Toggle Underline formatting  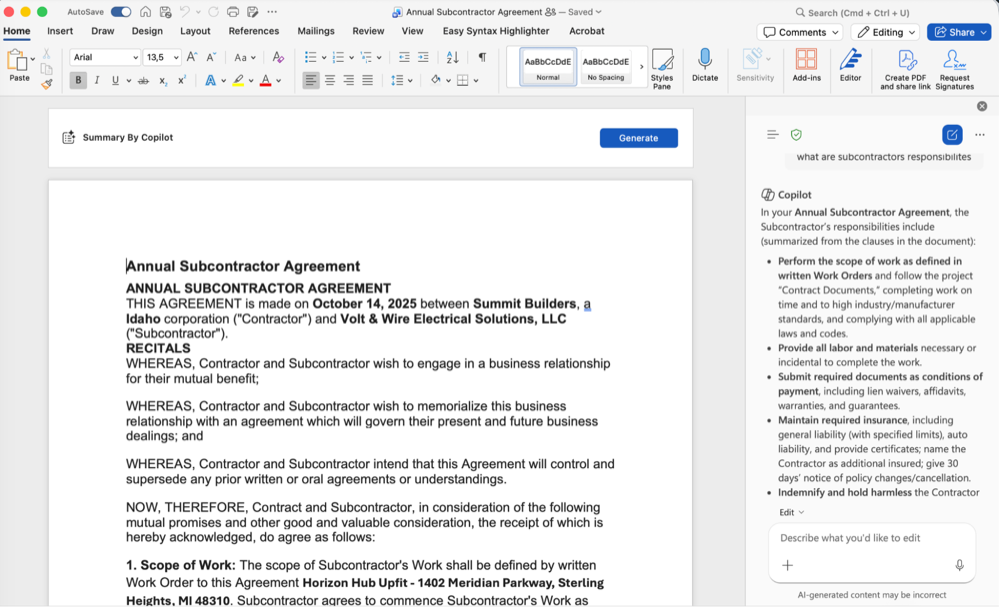pyautogui.click(x=115, y=80)
